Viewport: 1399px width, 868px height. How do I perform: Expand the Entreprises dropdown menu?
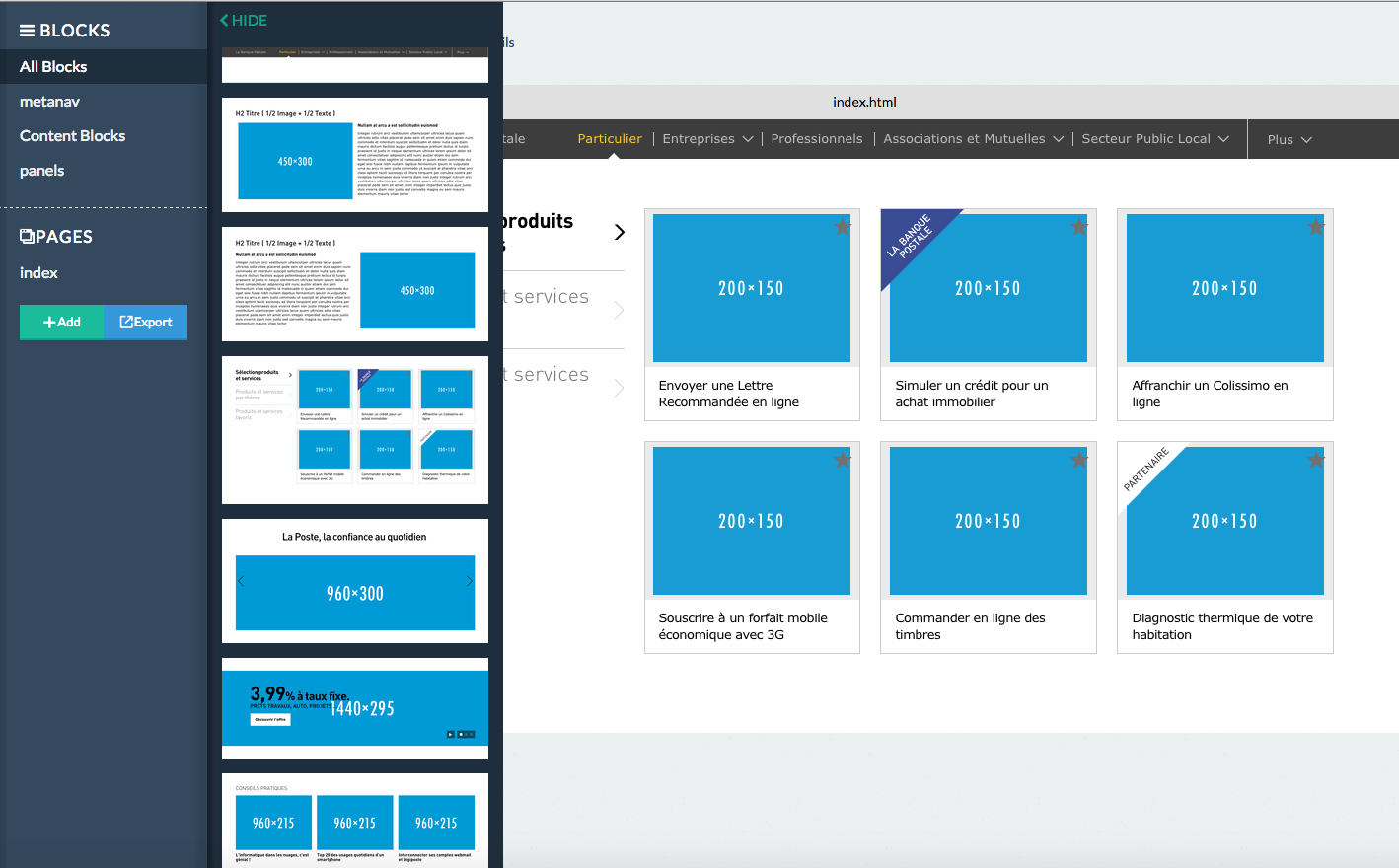point(706,139)
